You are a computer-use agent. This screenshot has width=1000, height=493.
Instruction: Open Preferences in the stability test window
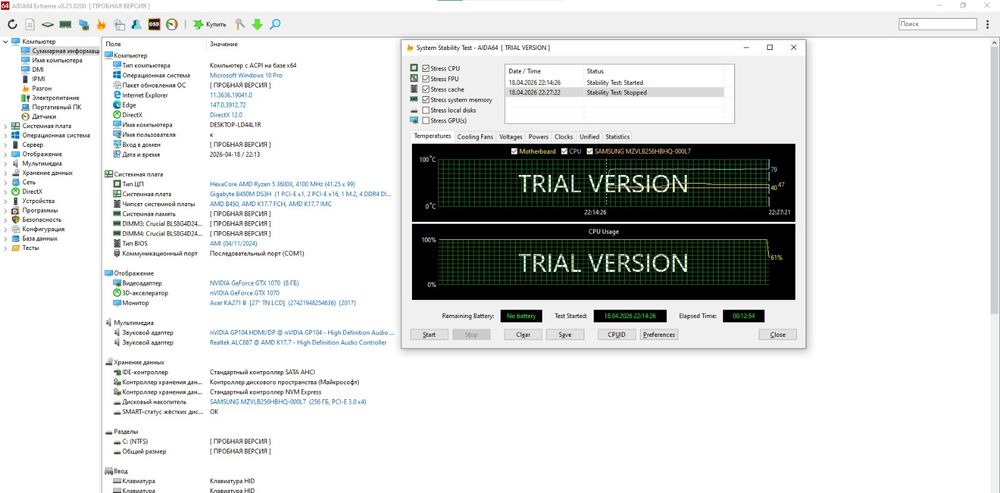click(x=659, y=335)
